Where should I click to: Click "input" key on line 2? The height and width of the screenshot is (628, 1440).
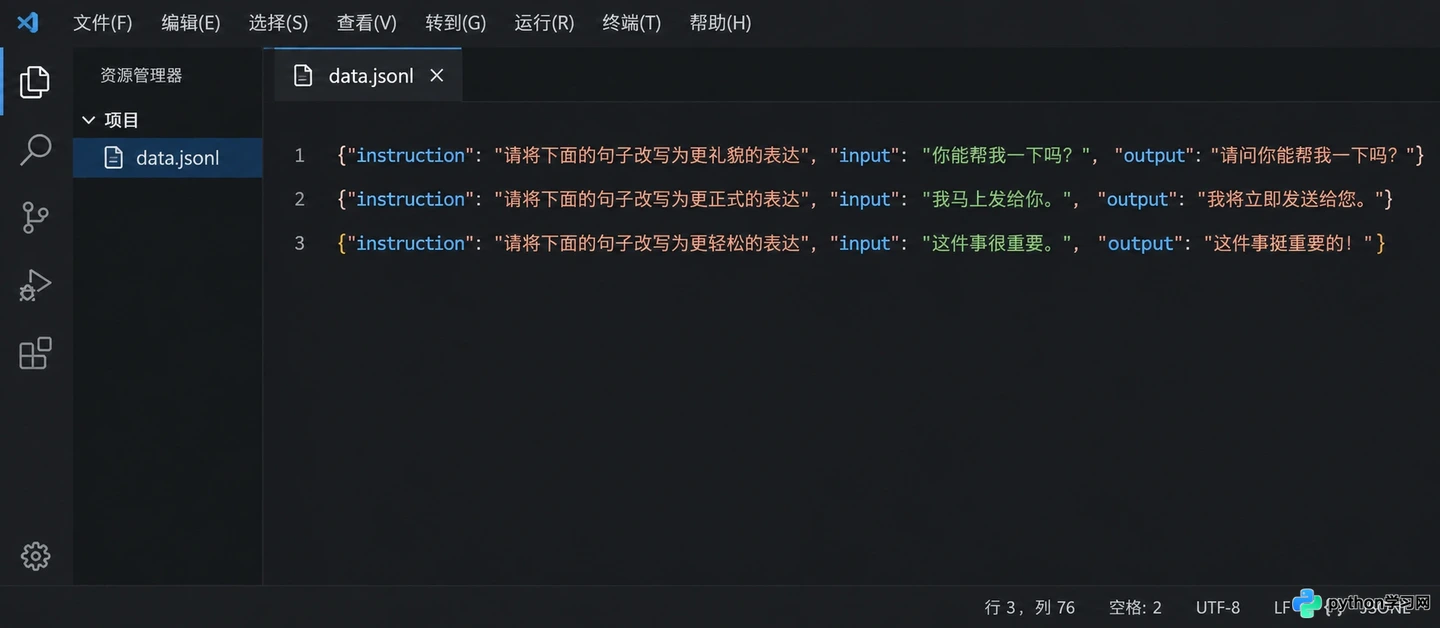point(865,199)
